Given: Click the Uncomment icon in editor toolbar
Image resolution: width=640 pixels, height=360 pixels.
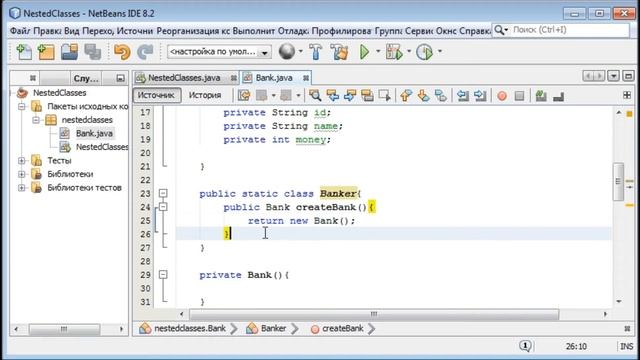Looking at the screenshot, I should click(x=558, y=96).
